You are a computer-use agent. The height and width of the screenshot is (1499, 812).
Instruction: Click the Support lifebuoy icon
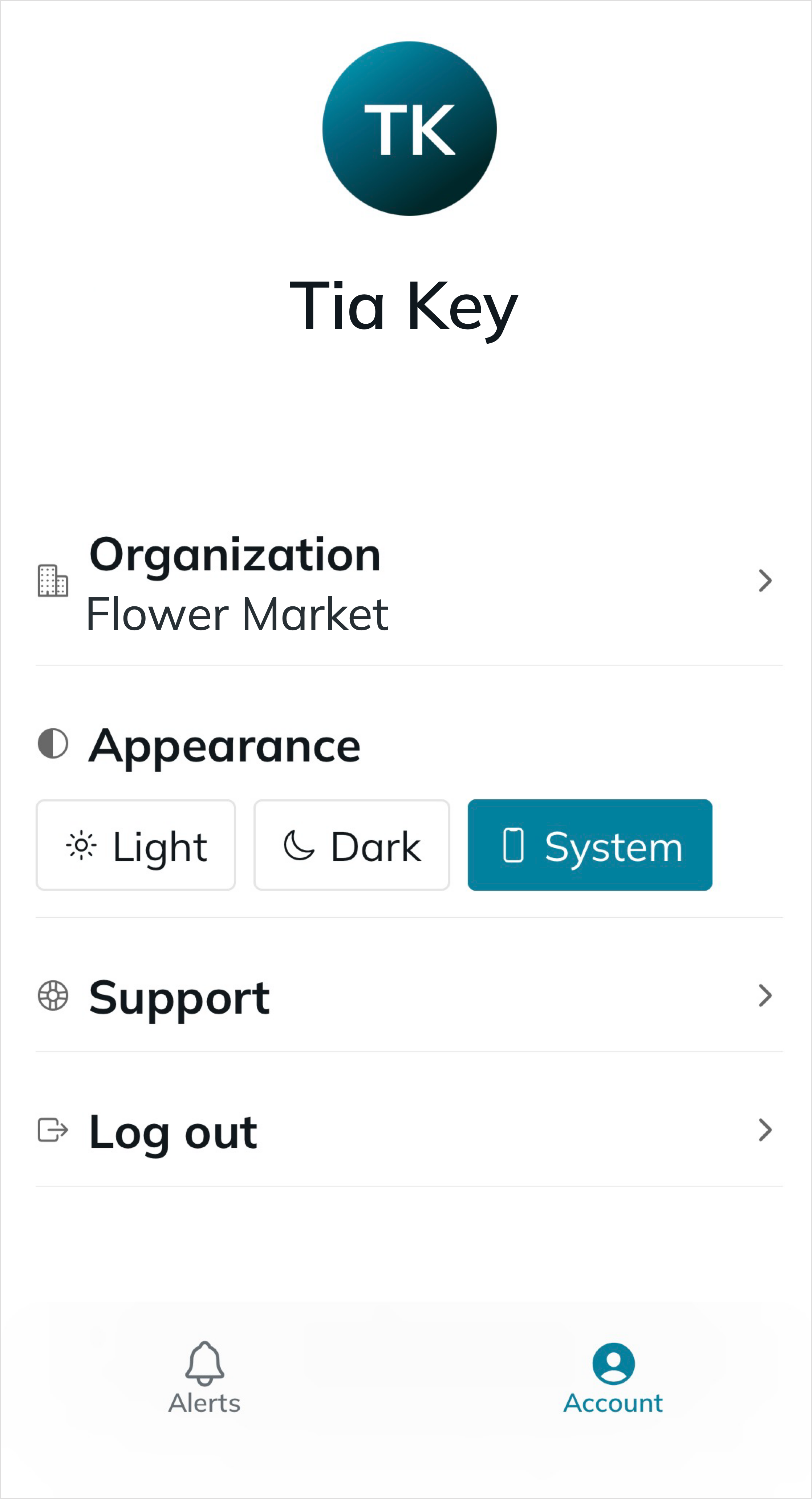(x=53, y=996)
